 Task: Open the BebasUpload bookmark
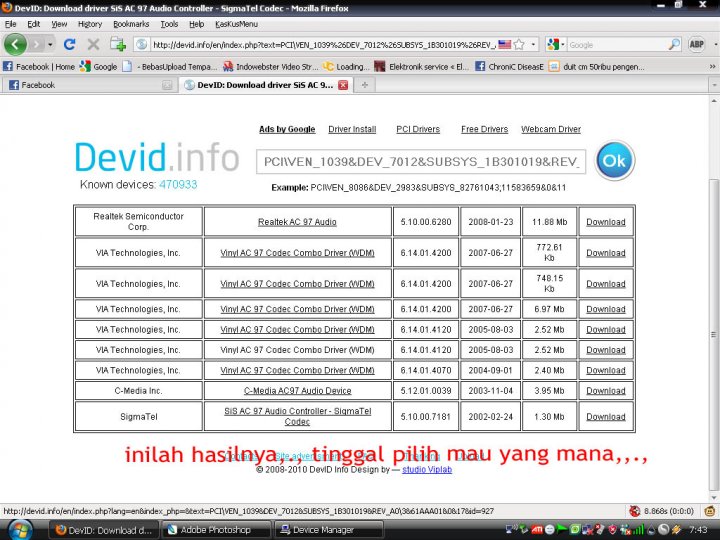(x=169, y=67)
